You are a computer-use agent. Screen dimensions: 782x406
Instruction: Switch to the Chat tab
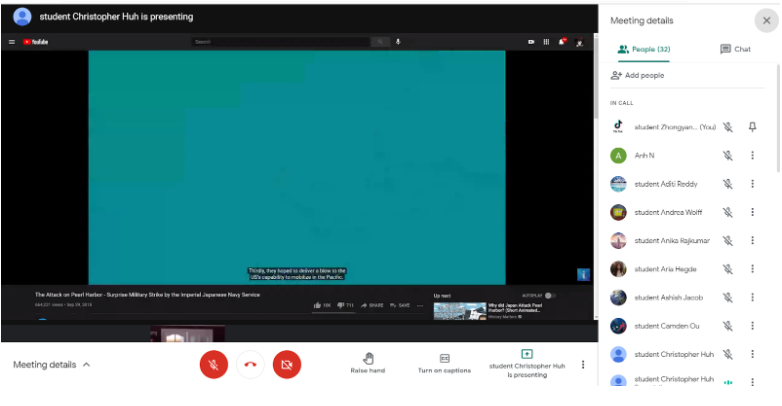coord(736,49)
